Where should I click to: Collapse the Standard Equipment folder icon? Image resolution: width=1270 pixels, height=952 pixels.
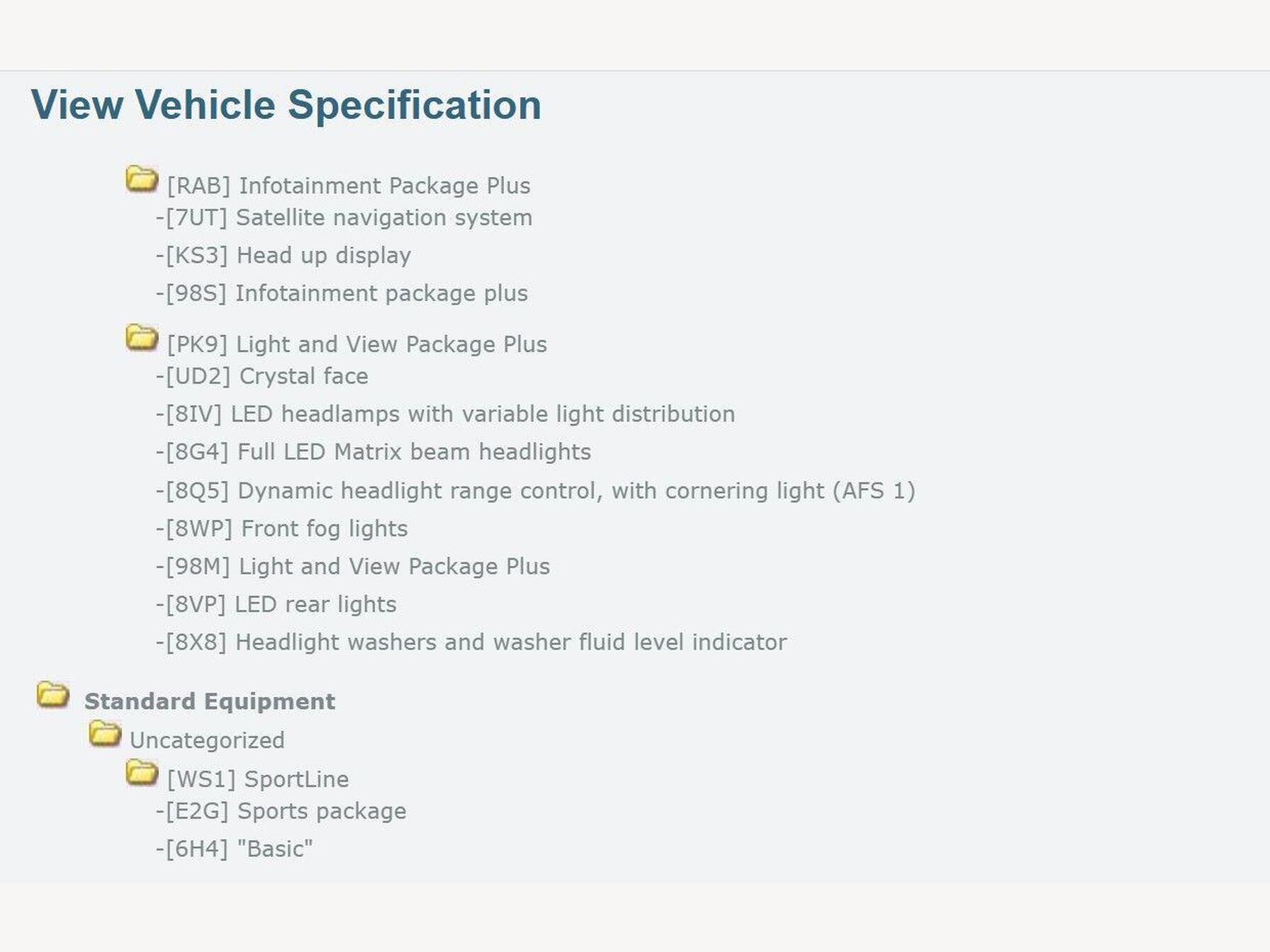coord(53,695)
